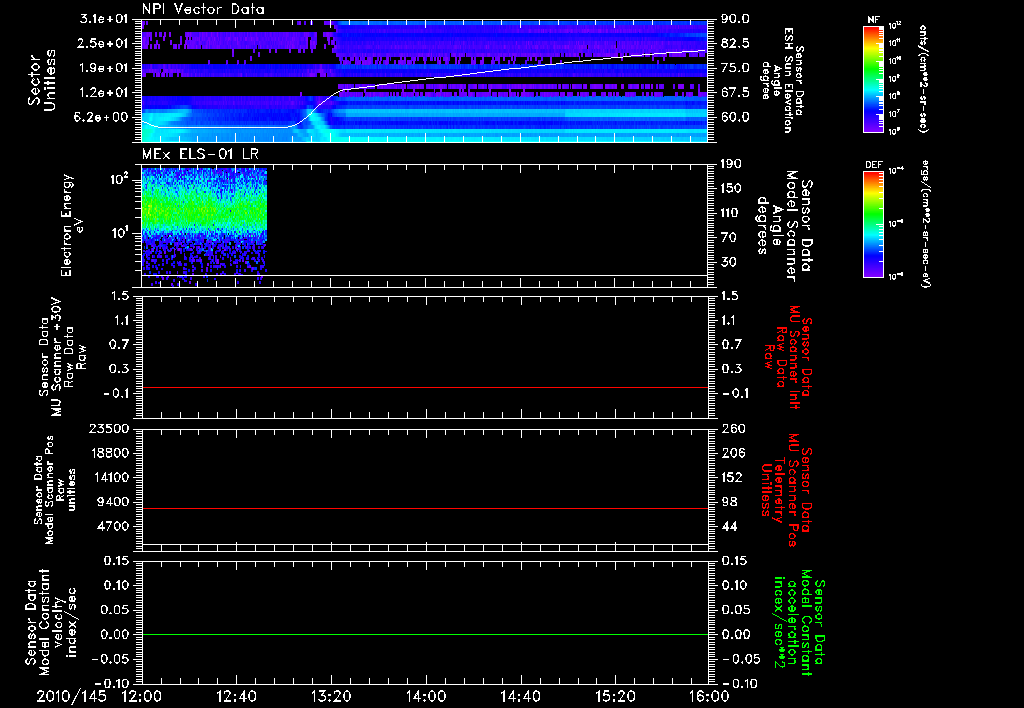The image size is (1024, 708).
Task: Select the red 'MU Scanner Pos Telemetry' label
Action: 786,491
